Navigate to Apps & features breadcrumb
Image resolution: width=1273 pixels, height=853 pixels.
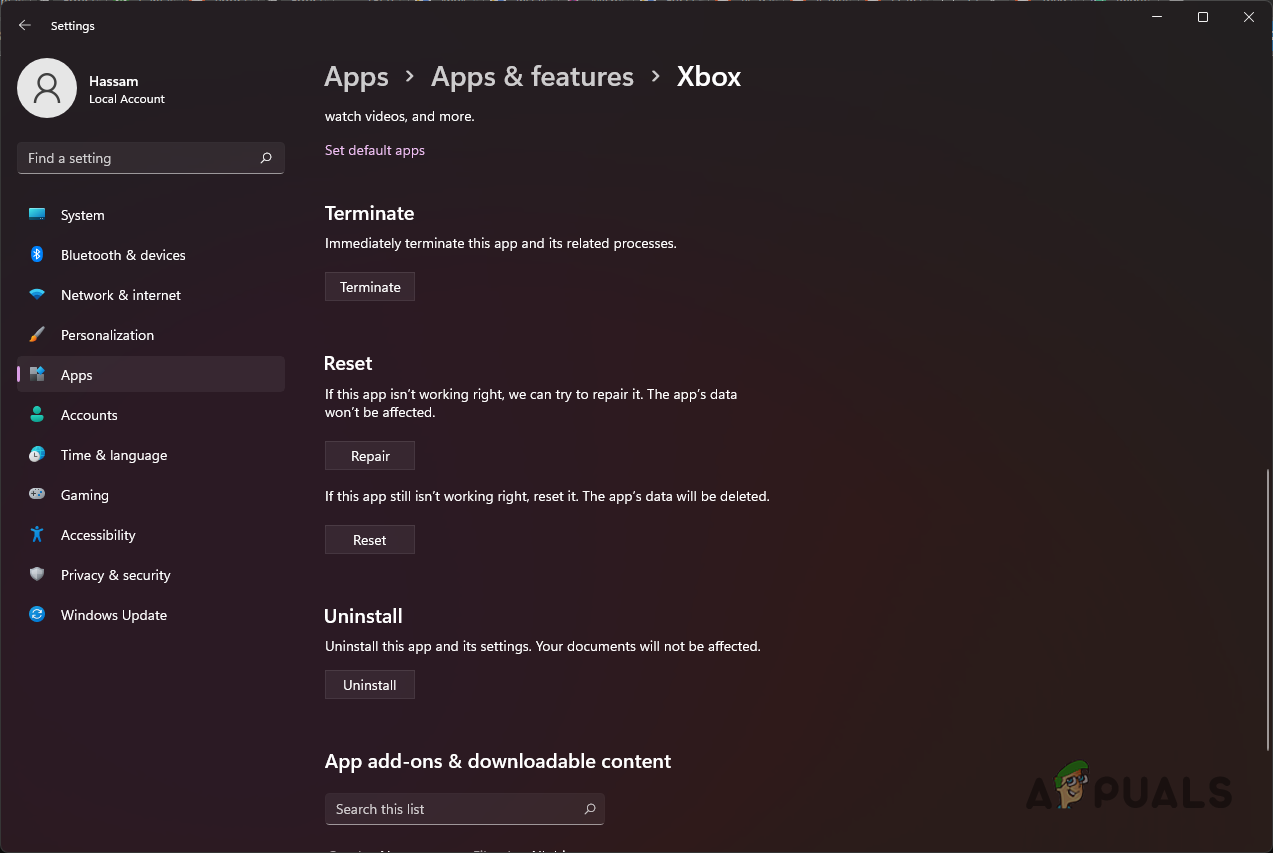click(x=532, y=77)
